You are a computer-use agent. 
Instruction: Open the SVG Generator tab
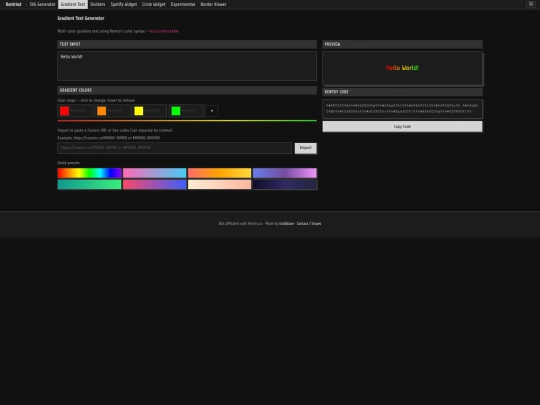pyautogui.click(x=42, y=4)
